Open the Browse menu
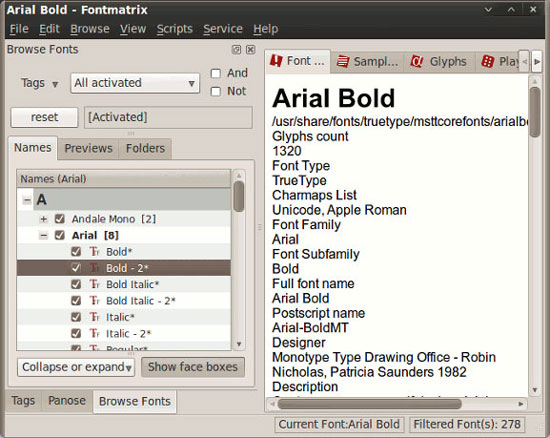Screen dimensions: 550x438 (90, 29)
